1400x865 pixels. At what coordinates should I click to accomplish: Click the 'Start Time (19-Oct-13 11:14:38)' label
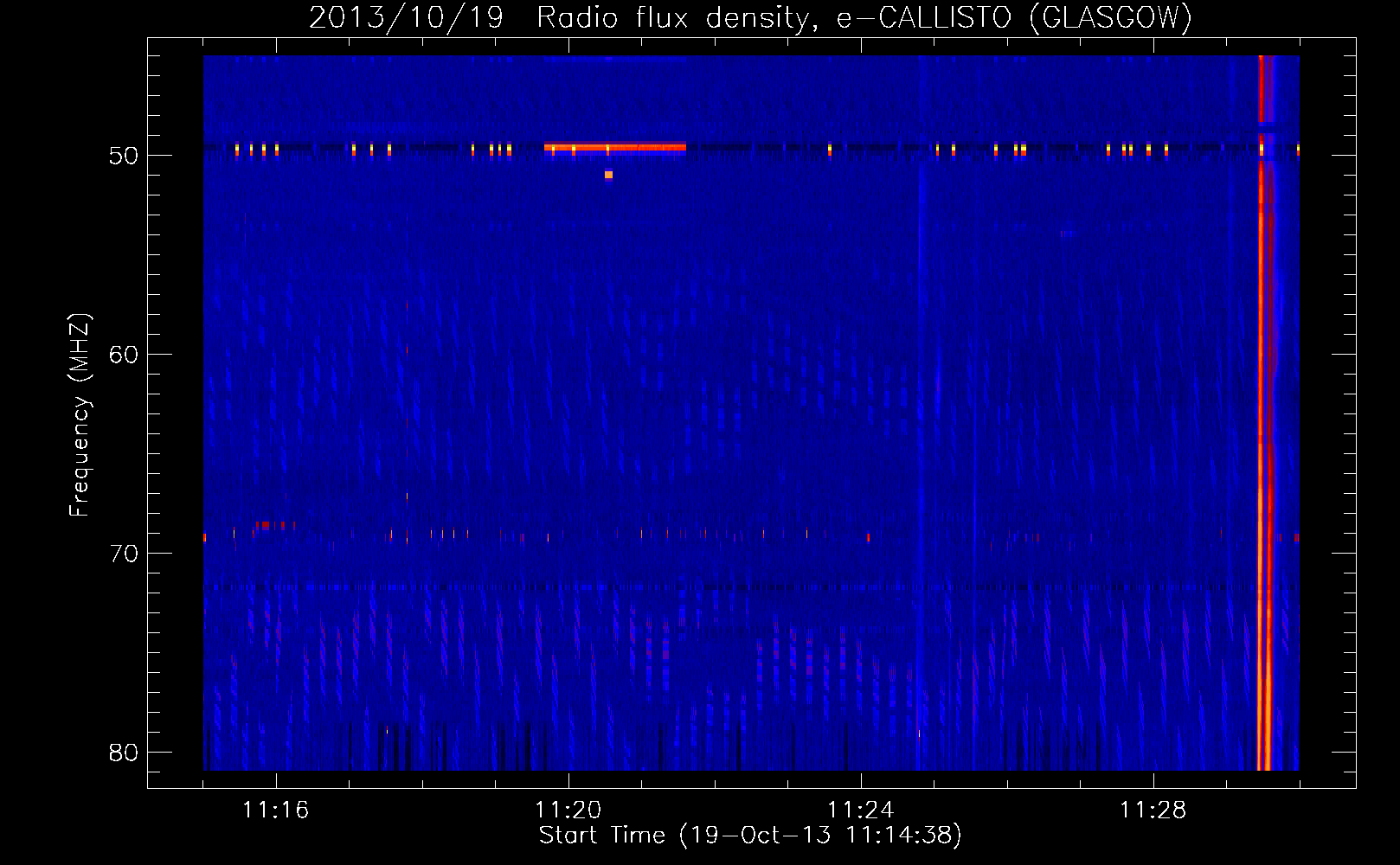750,836
